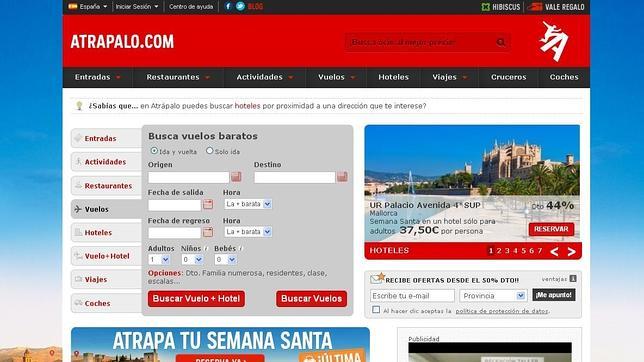Open the Facebook icon in top bar
This screenshot has height=362, width=644.
pyautogui.click(x=228, y=6)
